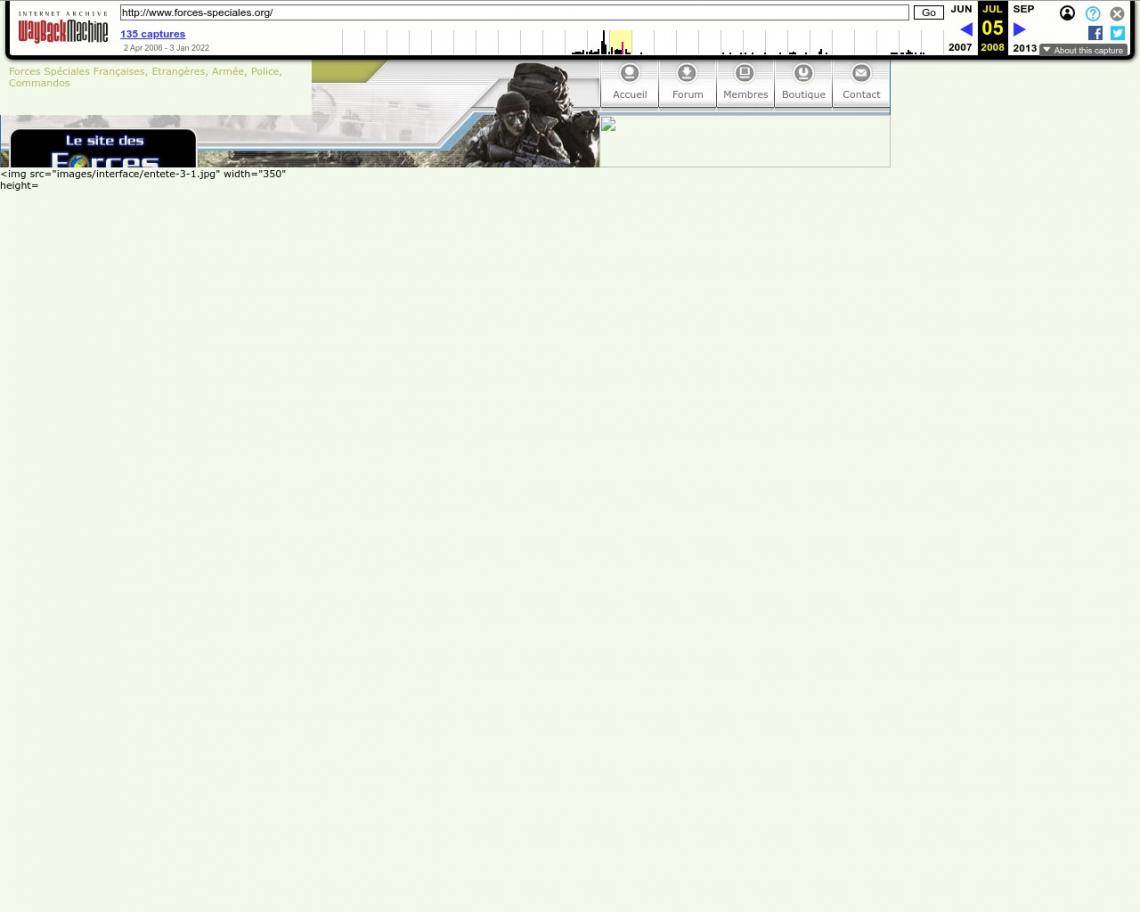Jump to the 2013 capture year

tap(1024, 48)
